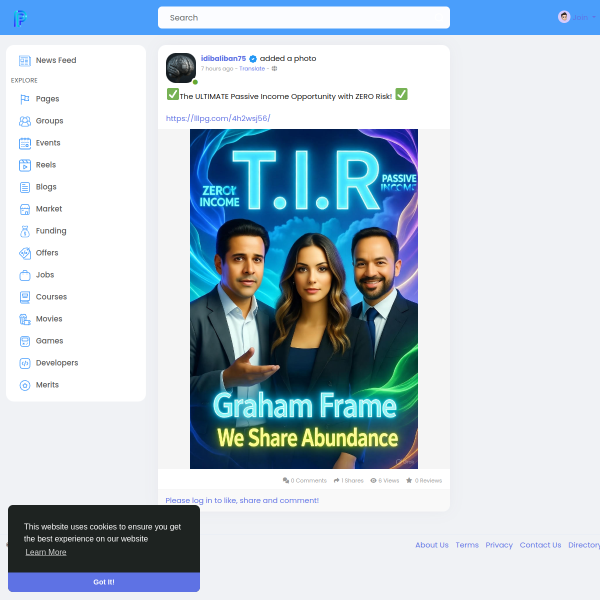The width and height of the screenshot is (600, 600).
Task: Click the post's 0 Reviews star
Action: pos(410,481)
